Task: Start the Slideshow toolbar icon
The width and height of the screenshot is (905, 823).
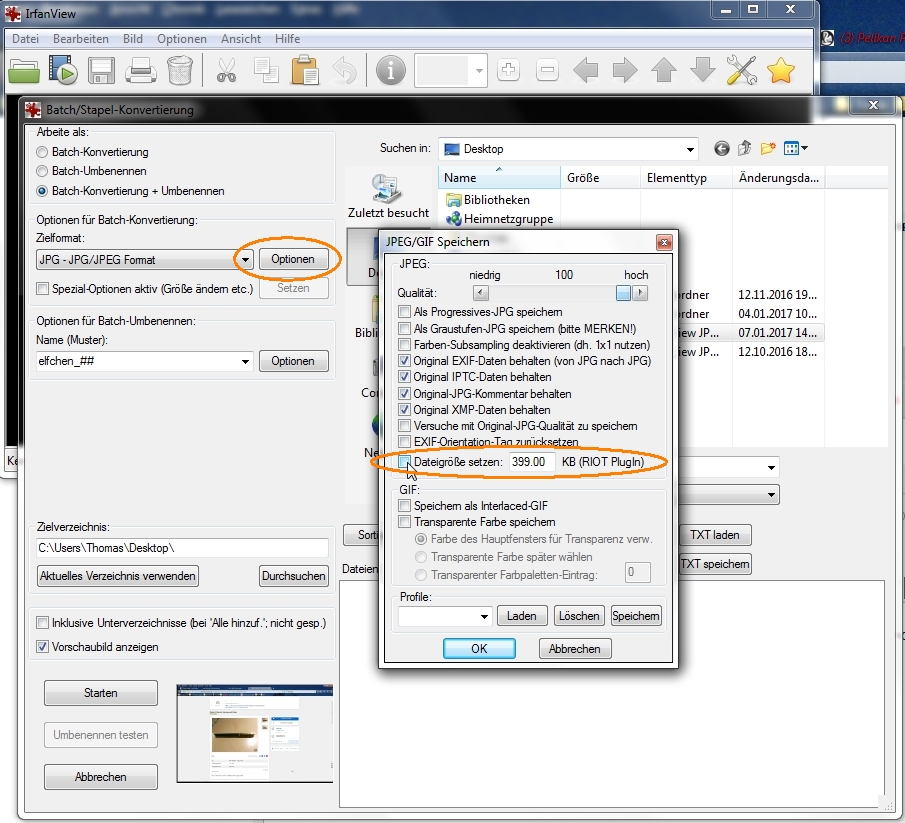Action: pos(63,70)
